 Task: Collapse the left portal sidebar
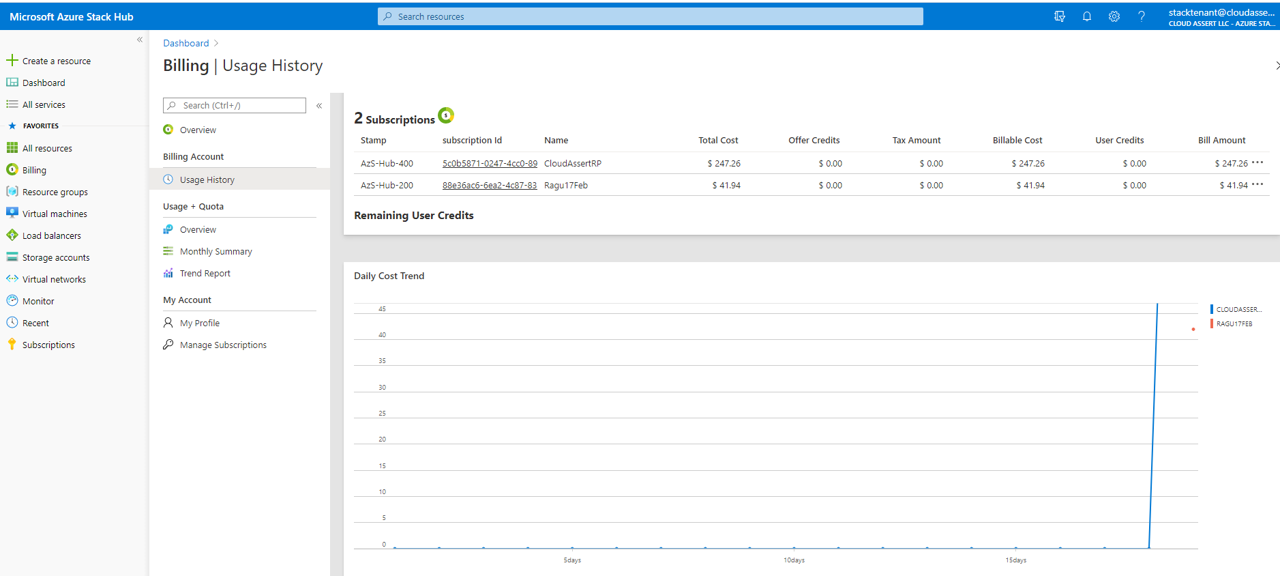click(x=140, y=39)
